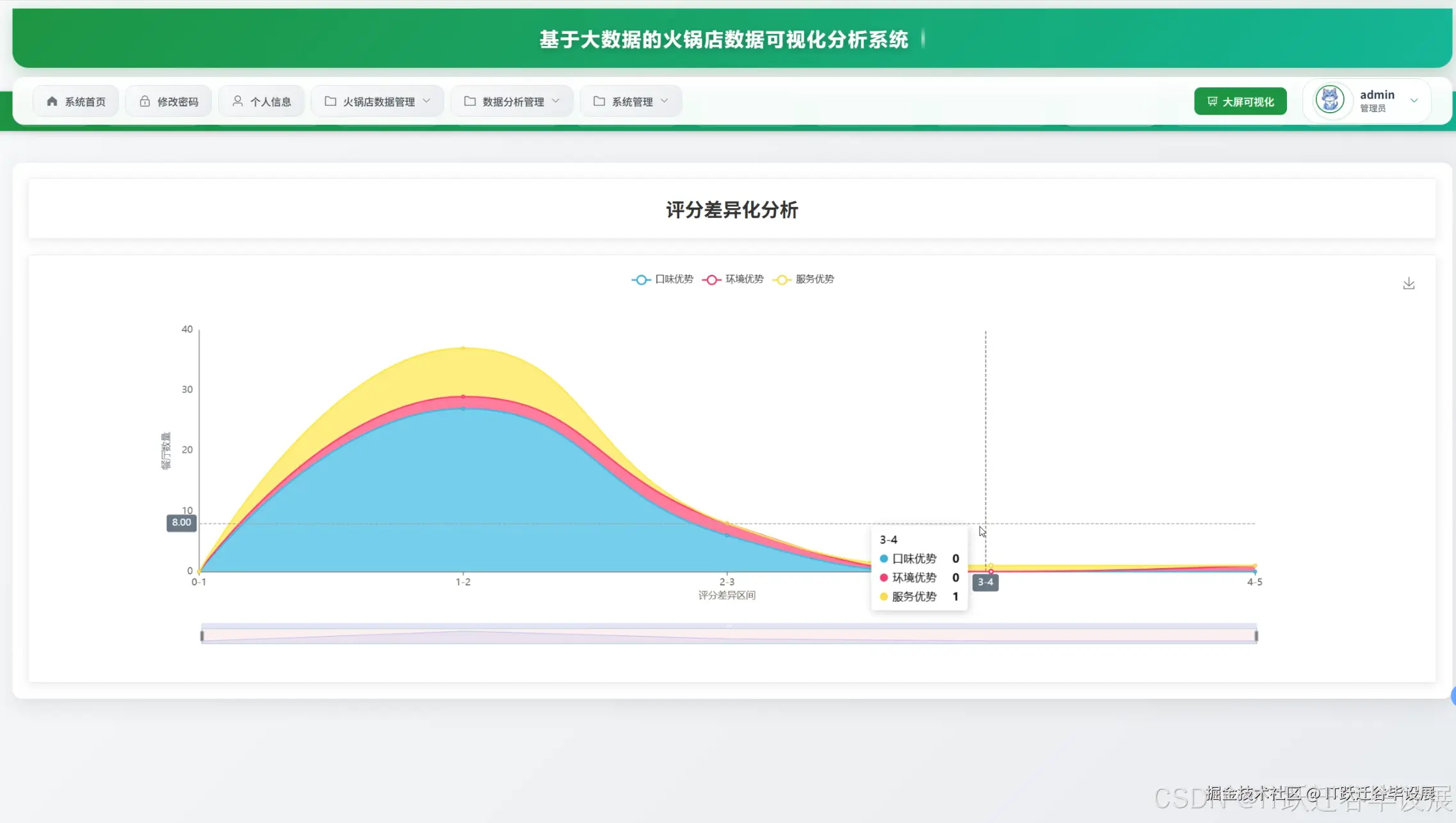This screenshot has height=823, width=1456.
Task: Expand 火锅店数据管理 dropdown chevron
Action: coord(427,101)
